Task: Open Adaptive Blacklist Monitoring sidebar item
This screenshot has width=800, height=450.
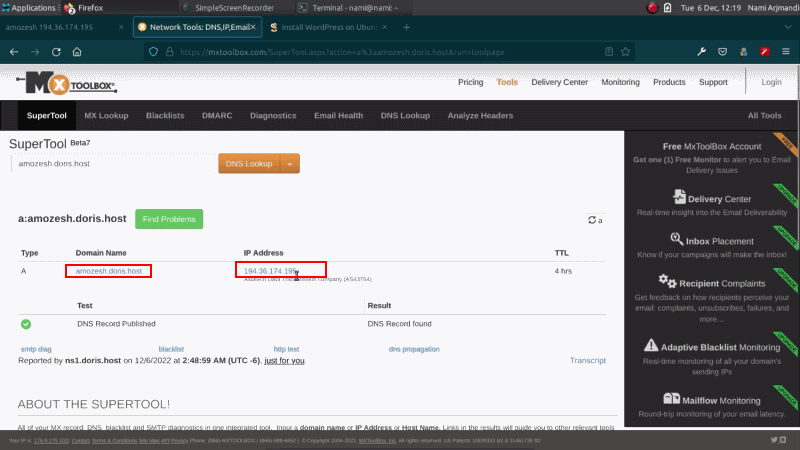Action: [x=712, y=358]
